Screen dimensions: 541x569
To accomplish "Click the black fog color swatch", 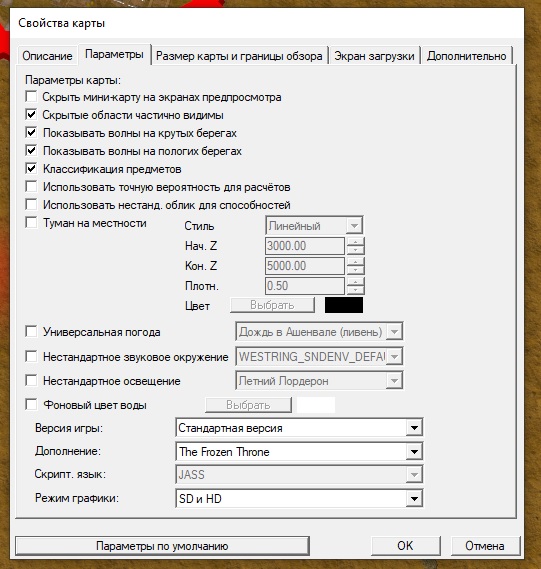I will point(344,305).
